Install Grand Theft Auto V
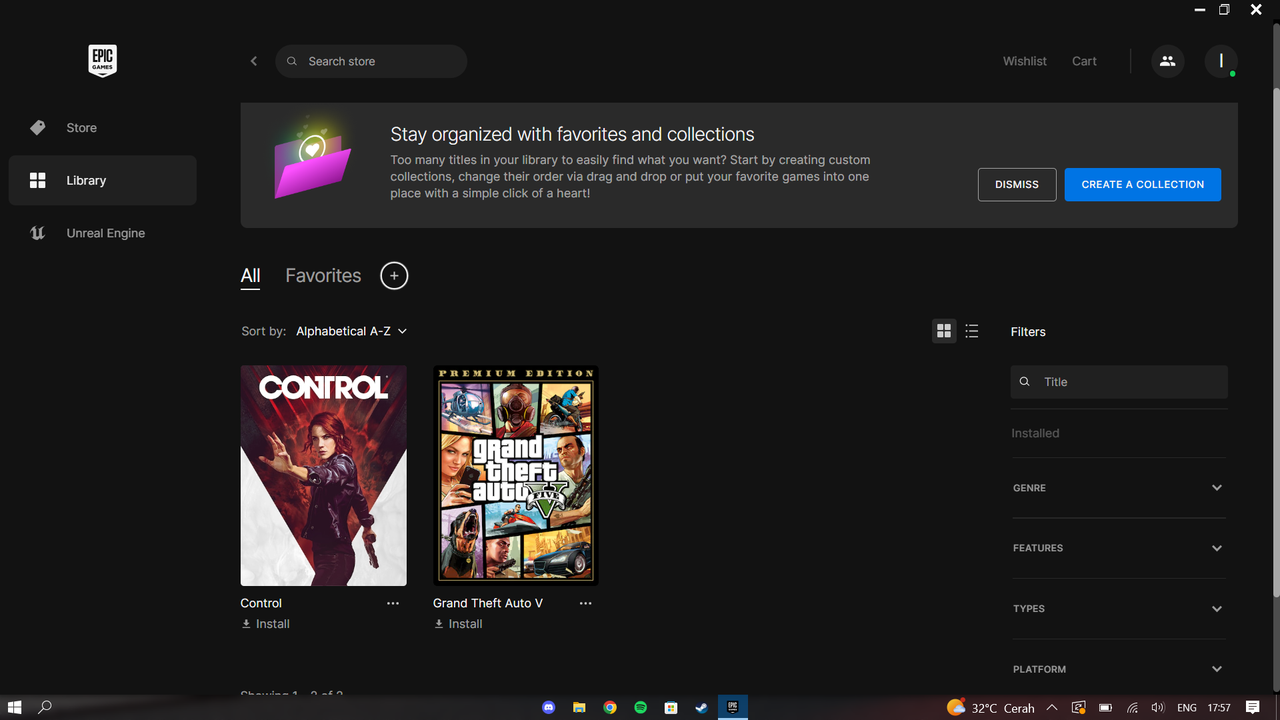 pos(458,624)
